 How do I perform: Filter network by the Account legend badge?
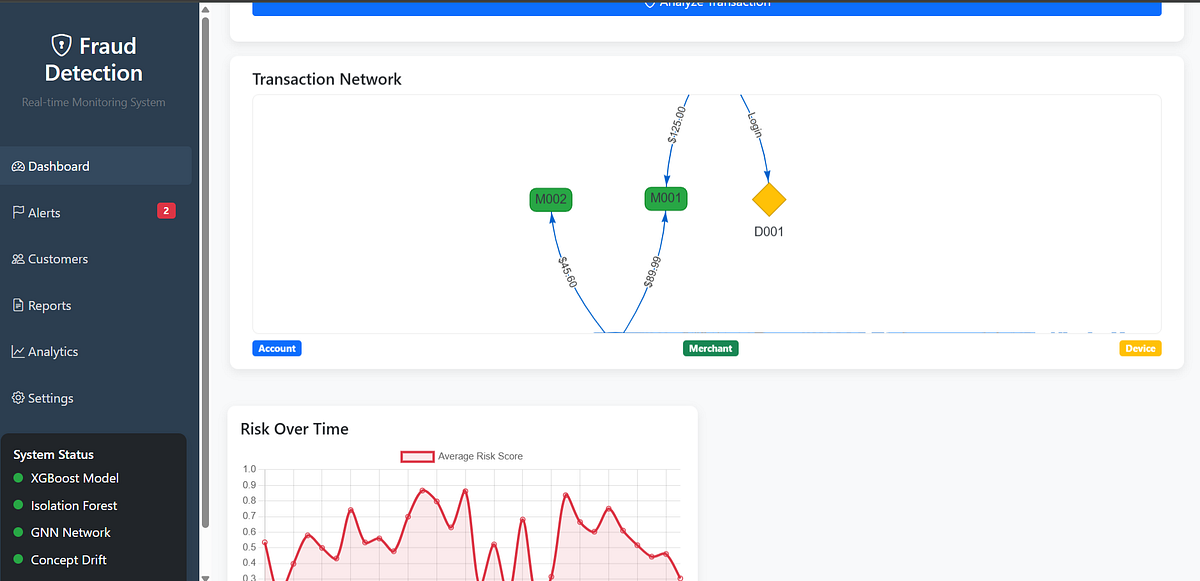277,348
